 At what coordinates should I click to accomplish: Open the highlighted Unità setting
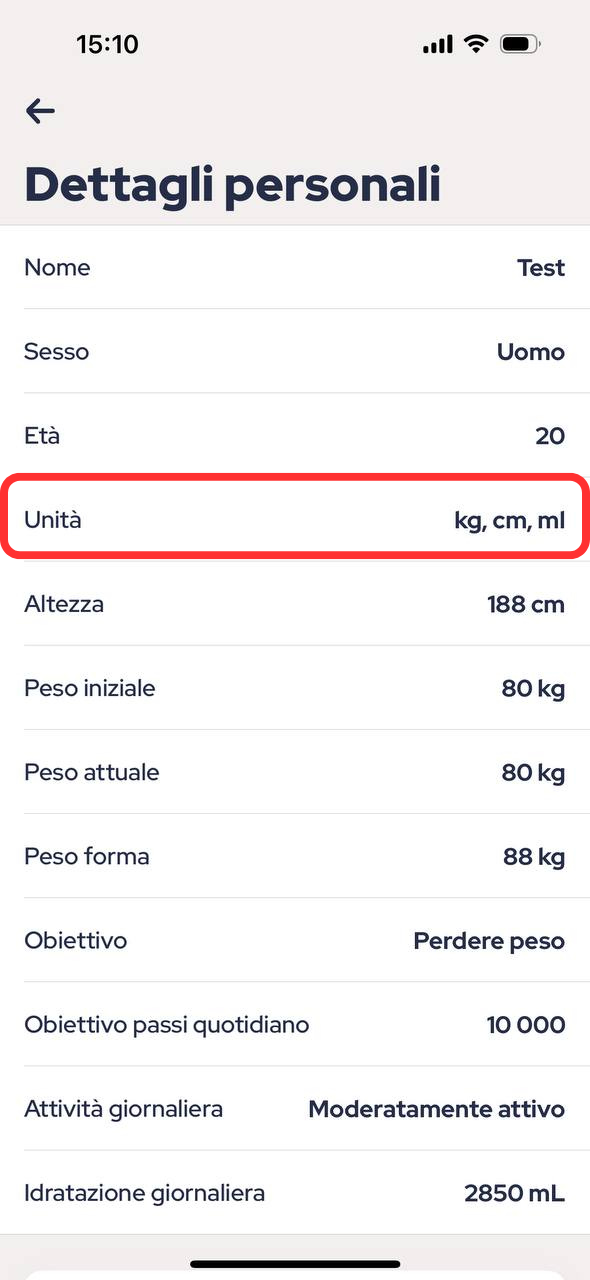pos(295,519)
